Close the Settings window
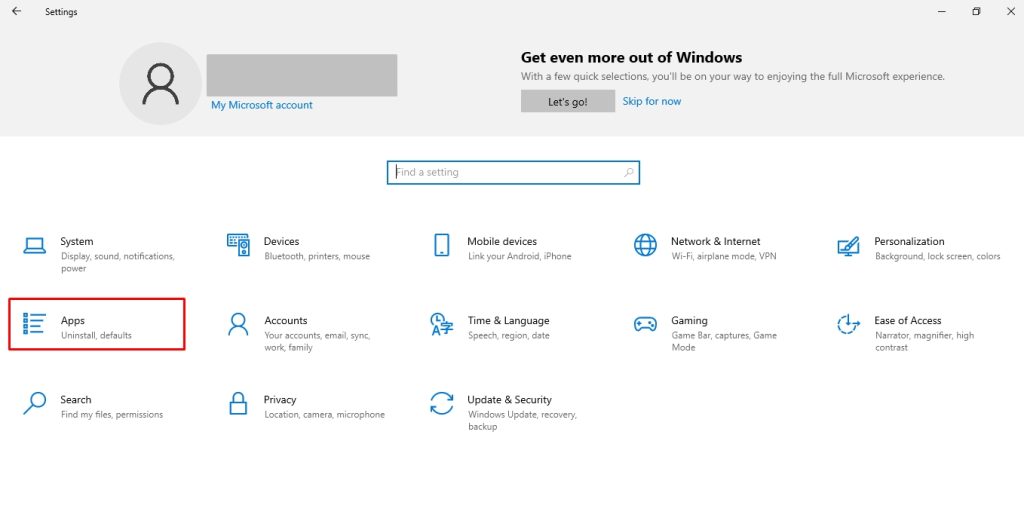Viewport: 1024px width, 505px height. 1010,12
